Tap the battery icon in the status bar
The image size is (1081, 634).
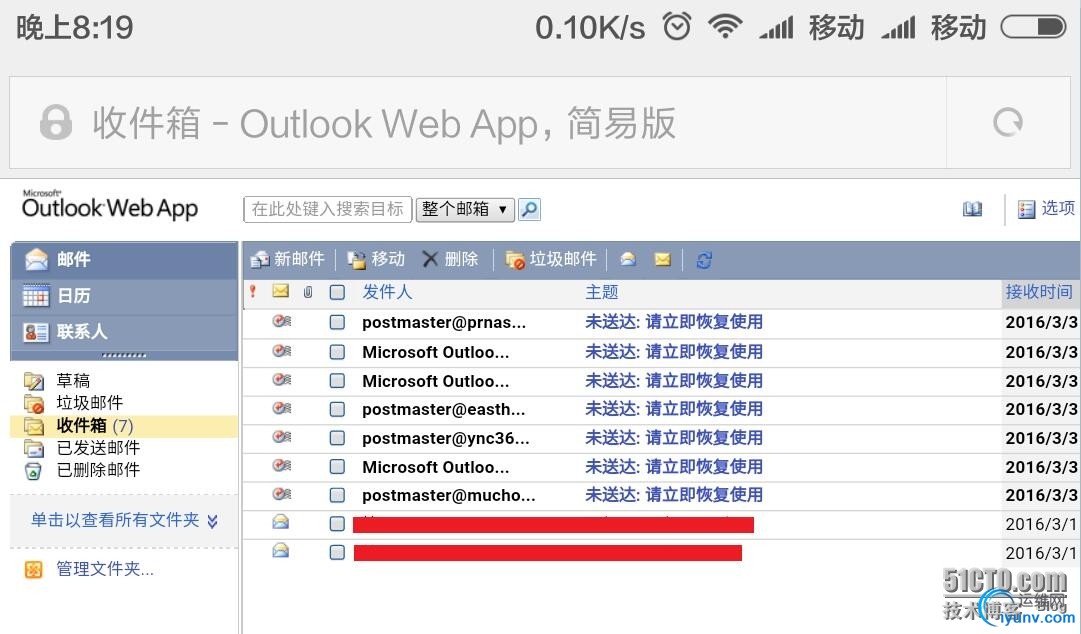(x=1033, y=27)
